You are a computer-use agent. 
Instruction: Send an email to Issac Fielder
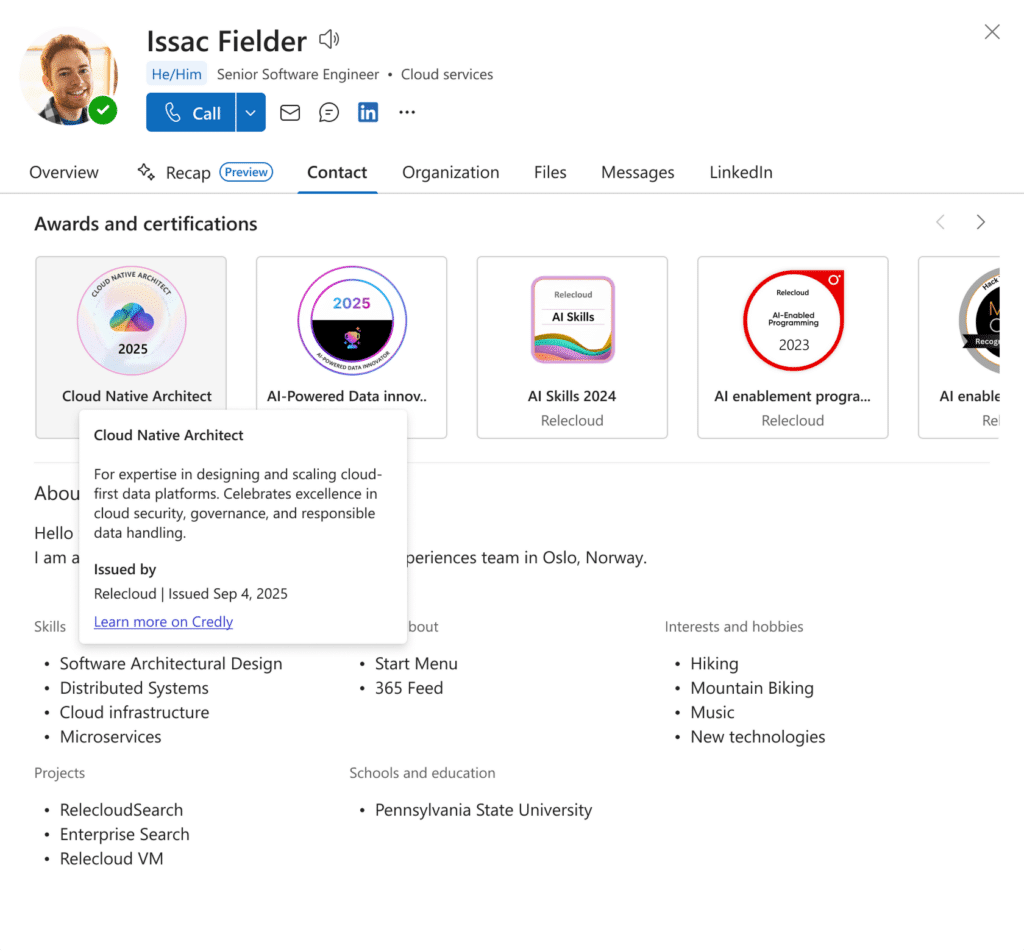[290, 112]
